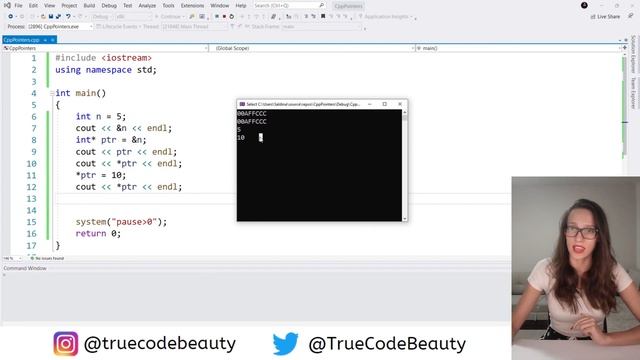Open the Extensions menu
This screenshot has width=640, height=360.
[x=192, y=6]
